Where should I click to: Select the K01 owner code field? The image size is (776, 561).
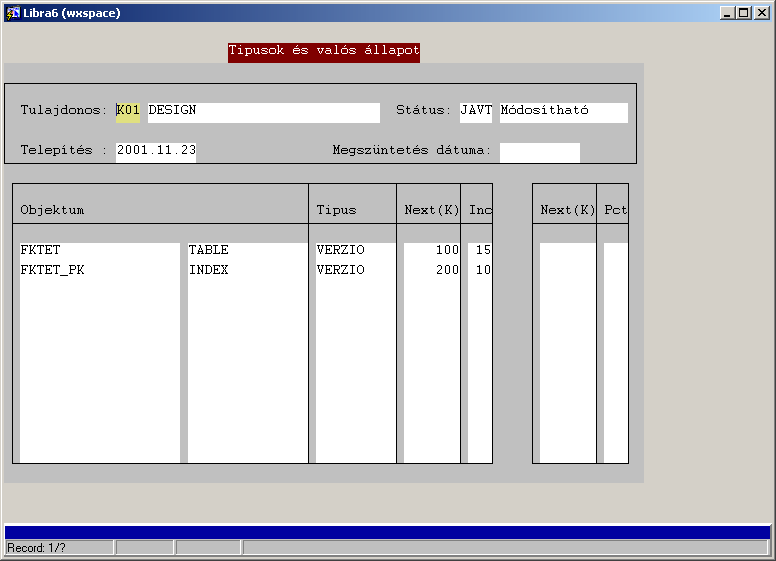[x=128, y=112]
